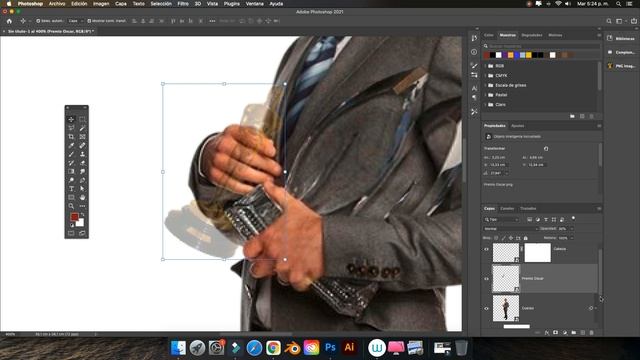This screenshot has height=360, width=640.
Task: Open the Capa auto-select dropdown in options bar
Action: point(76,21)
